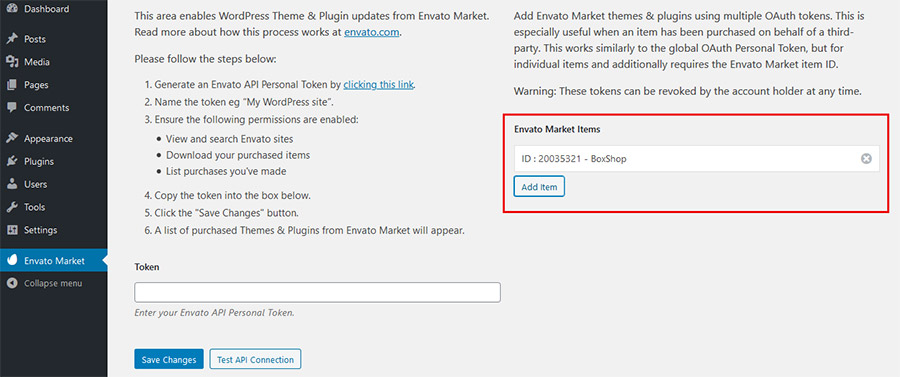Open the Envato Market menu item

[x=53, y=261]
